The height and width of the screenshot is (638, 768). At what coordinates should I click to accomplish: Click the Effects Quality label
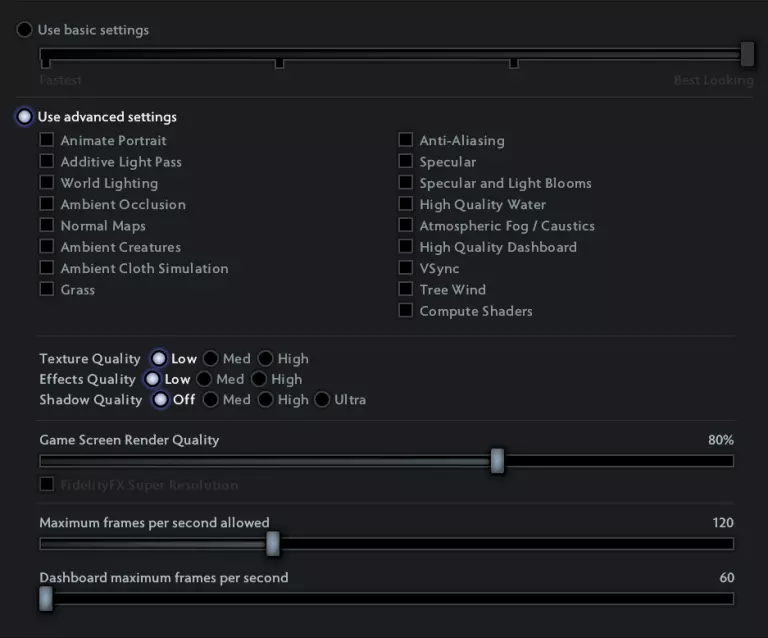pos(87,379)
